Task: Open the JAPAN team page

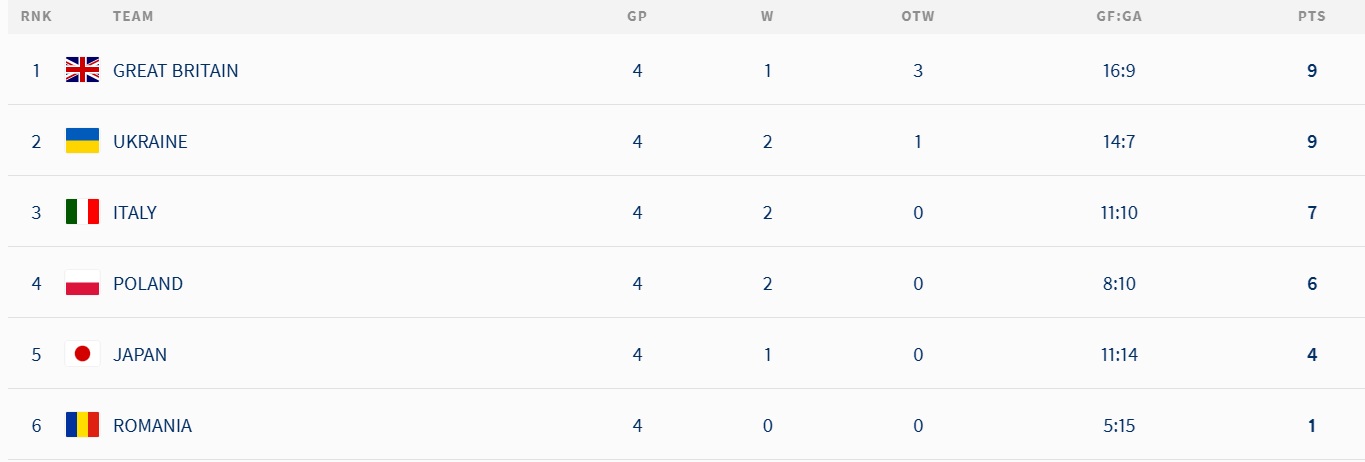Action: (x=140, y=355)
